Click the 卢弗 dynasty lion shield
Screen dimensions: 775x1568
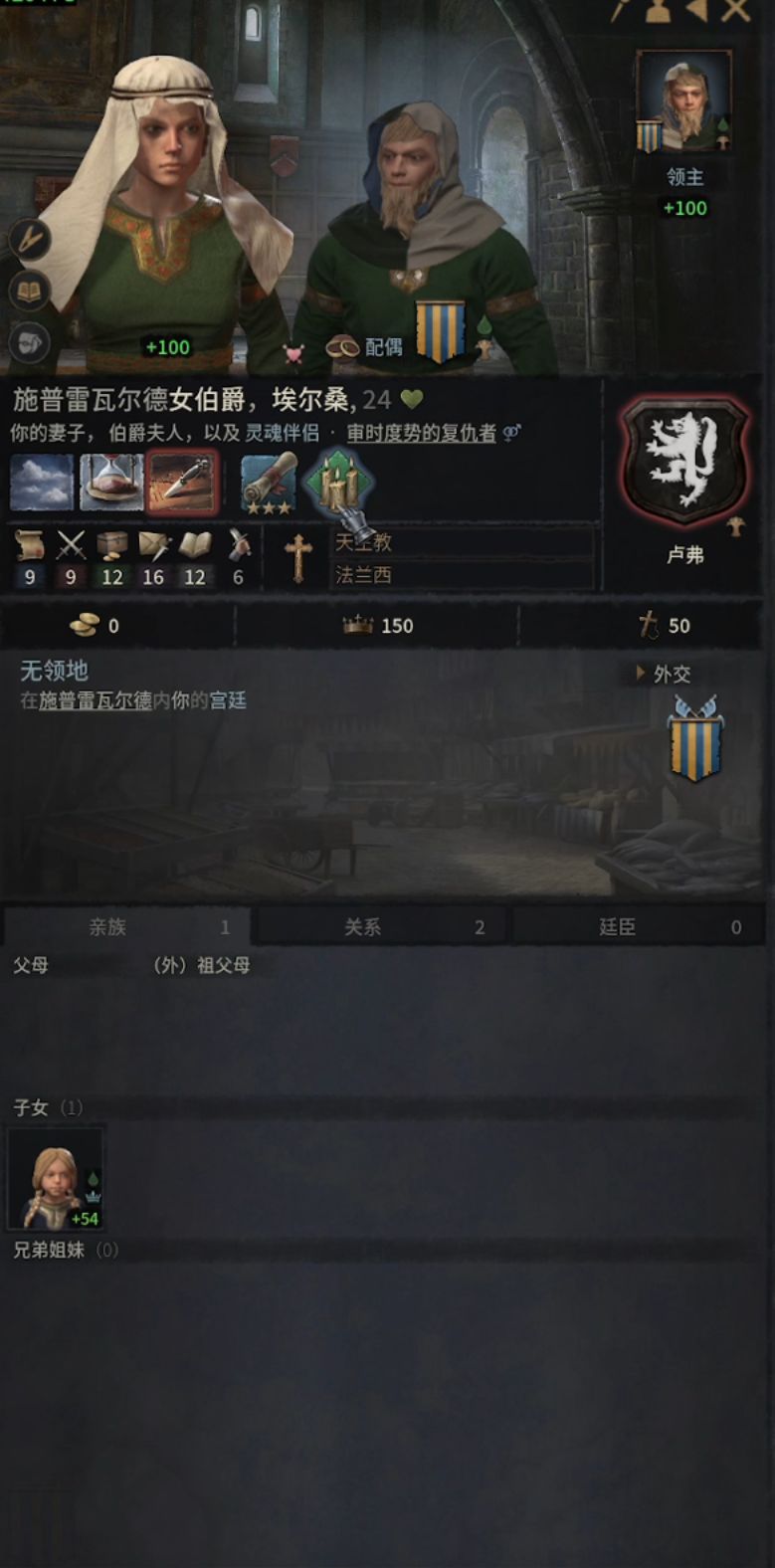click(x=684, y=462)
